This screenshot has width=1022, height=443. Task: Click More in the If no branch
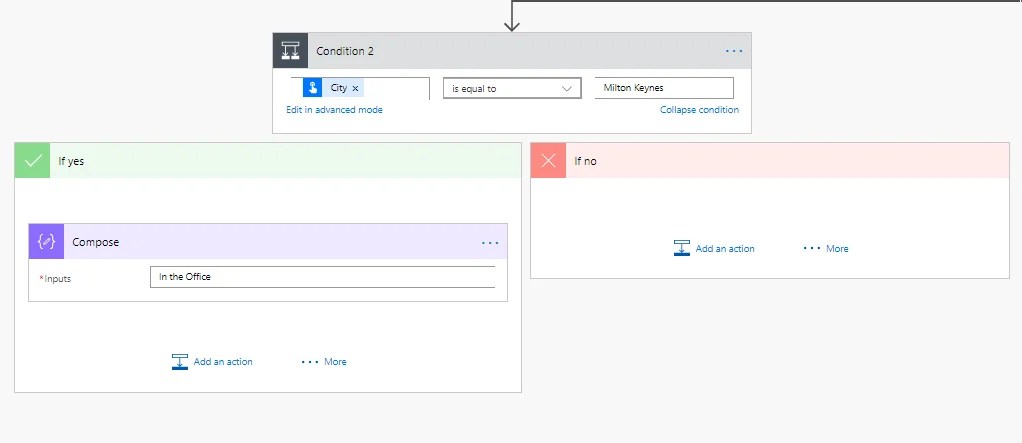pyautogui.click(x=826, y=248)
